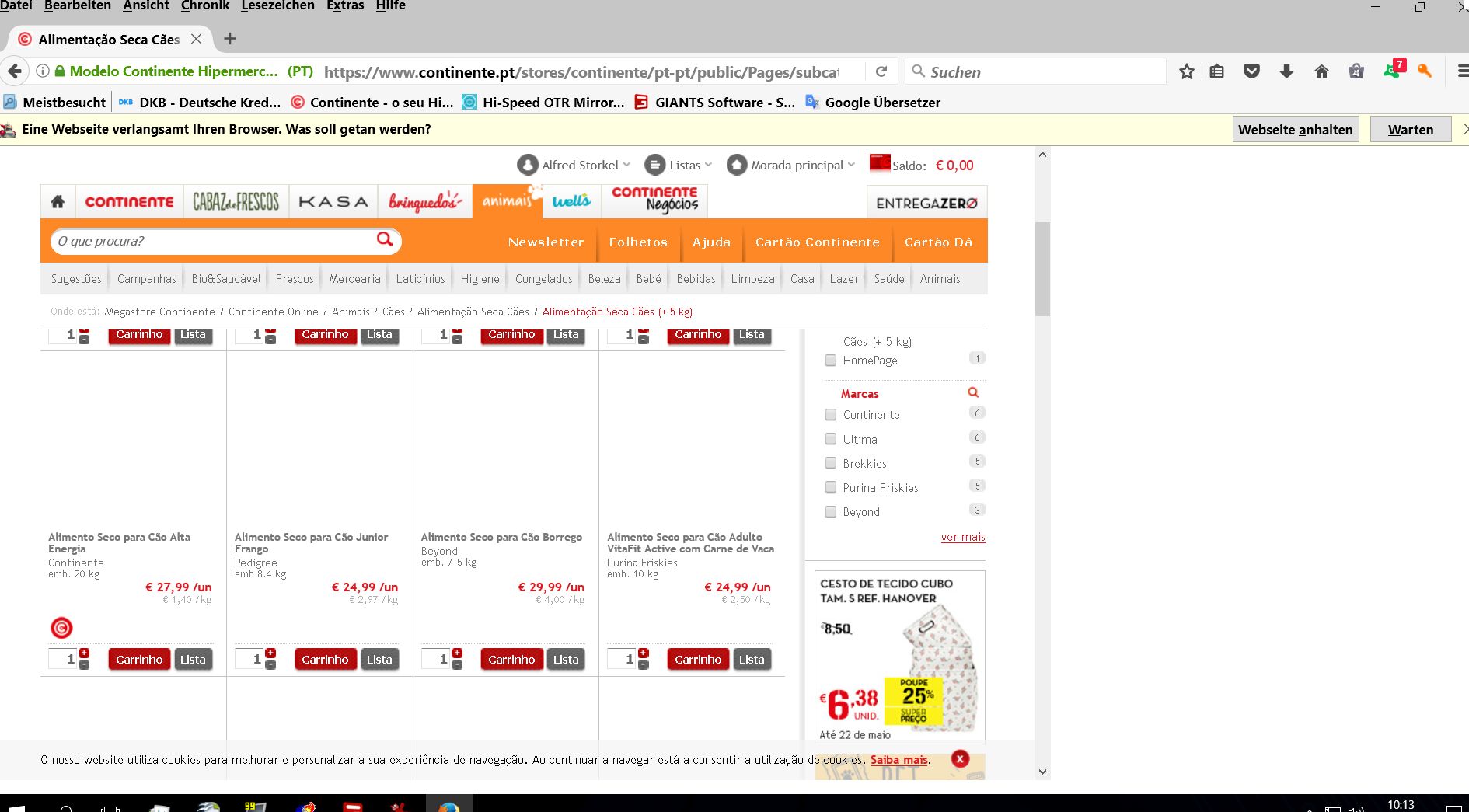Open the Meistbesucht bookmark

[x=54, y=102]
